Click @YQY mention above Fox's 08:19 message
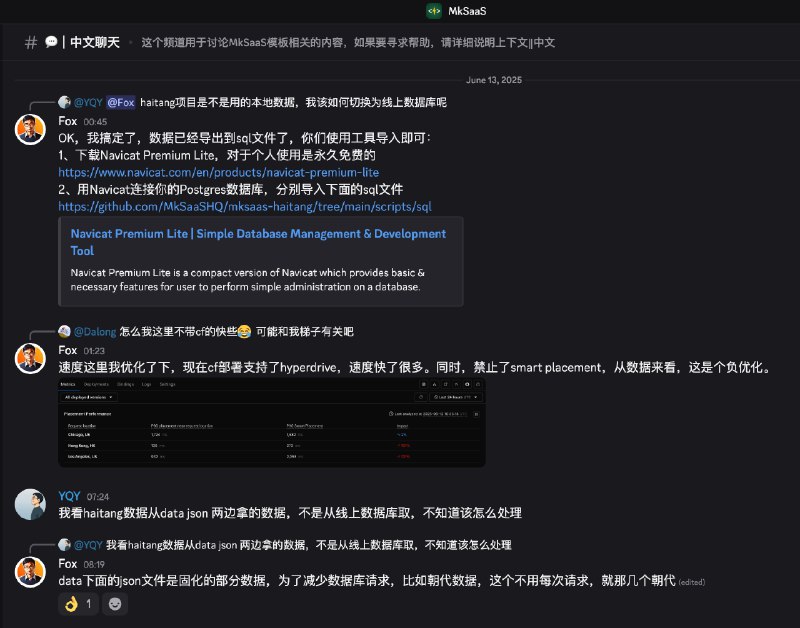Image resolution: width=800 pixels, height=628 pixels. pos(88,545)
